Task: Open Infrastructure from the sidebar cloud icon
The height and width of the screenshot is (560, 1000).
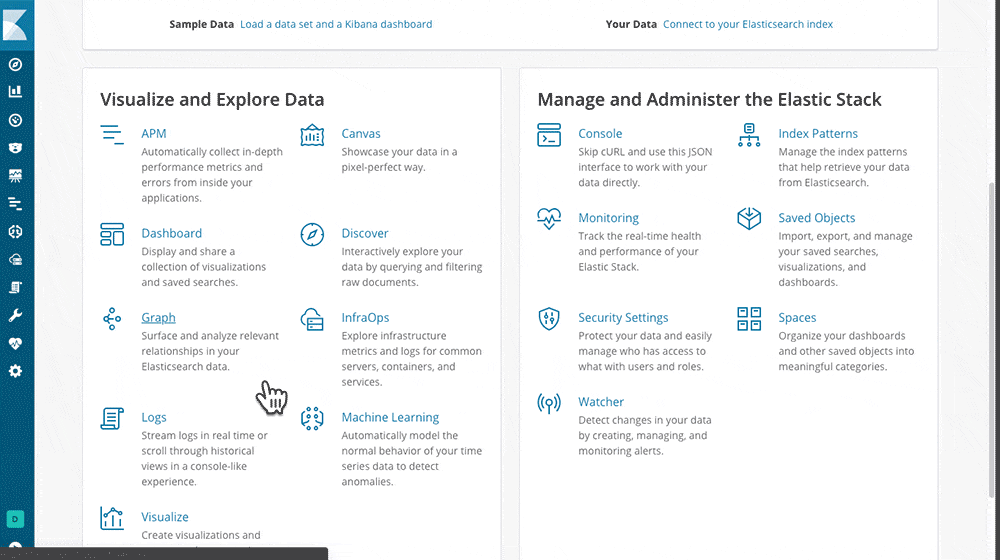Action: click(x=15, y=260)
